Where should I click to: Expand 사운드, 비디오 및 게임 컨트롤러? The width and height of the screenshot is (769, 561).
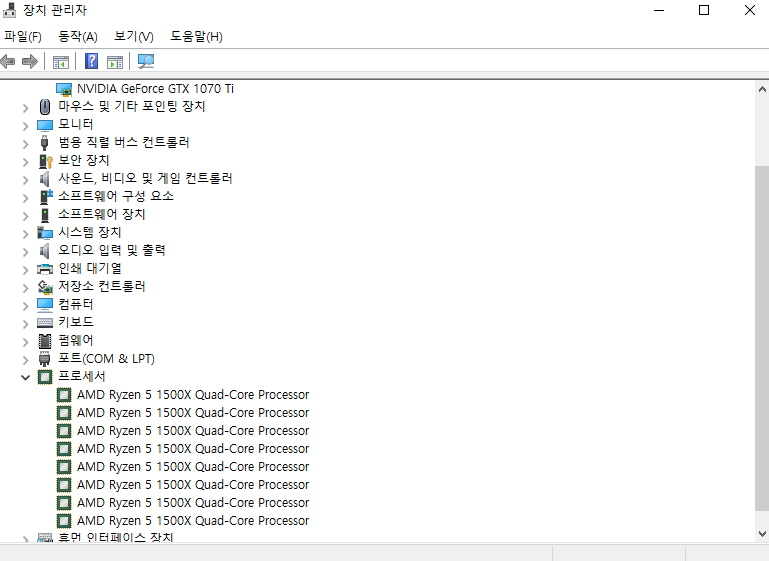pyautogui.click(x=26, y=178)
